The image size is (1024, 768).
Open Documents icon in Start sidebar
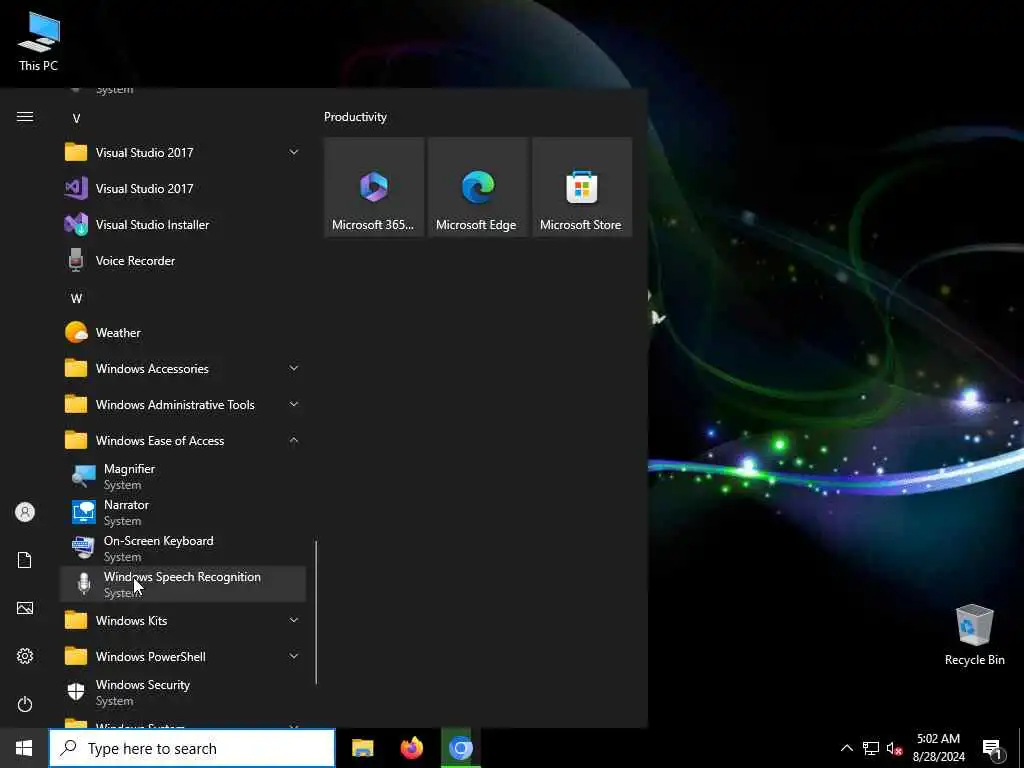(x=25, y=560)
